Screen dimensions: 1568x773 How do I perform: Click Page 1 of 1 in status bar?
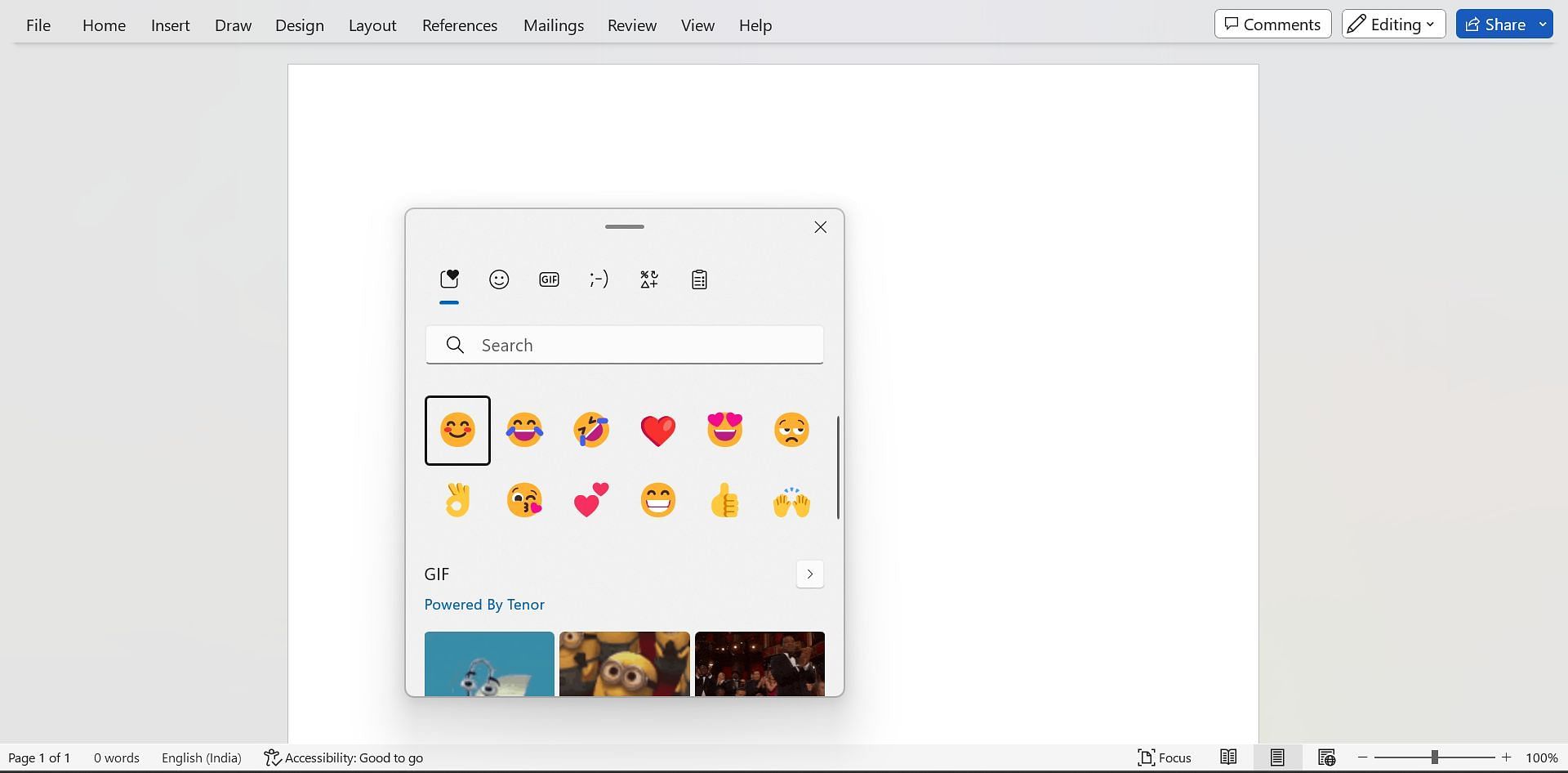click(x=39, y=757)
